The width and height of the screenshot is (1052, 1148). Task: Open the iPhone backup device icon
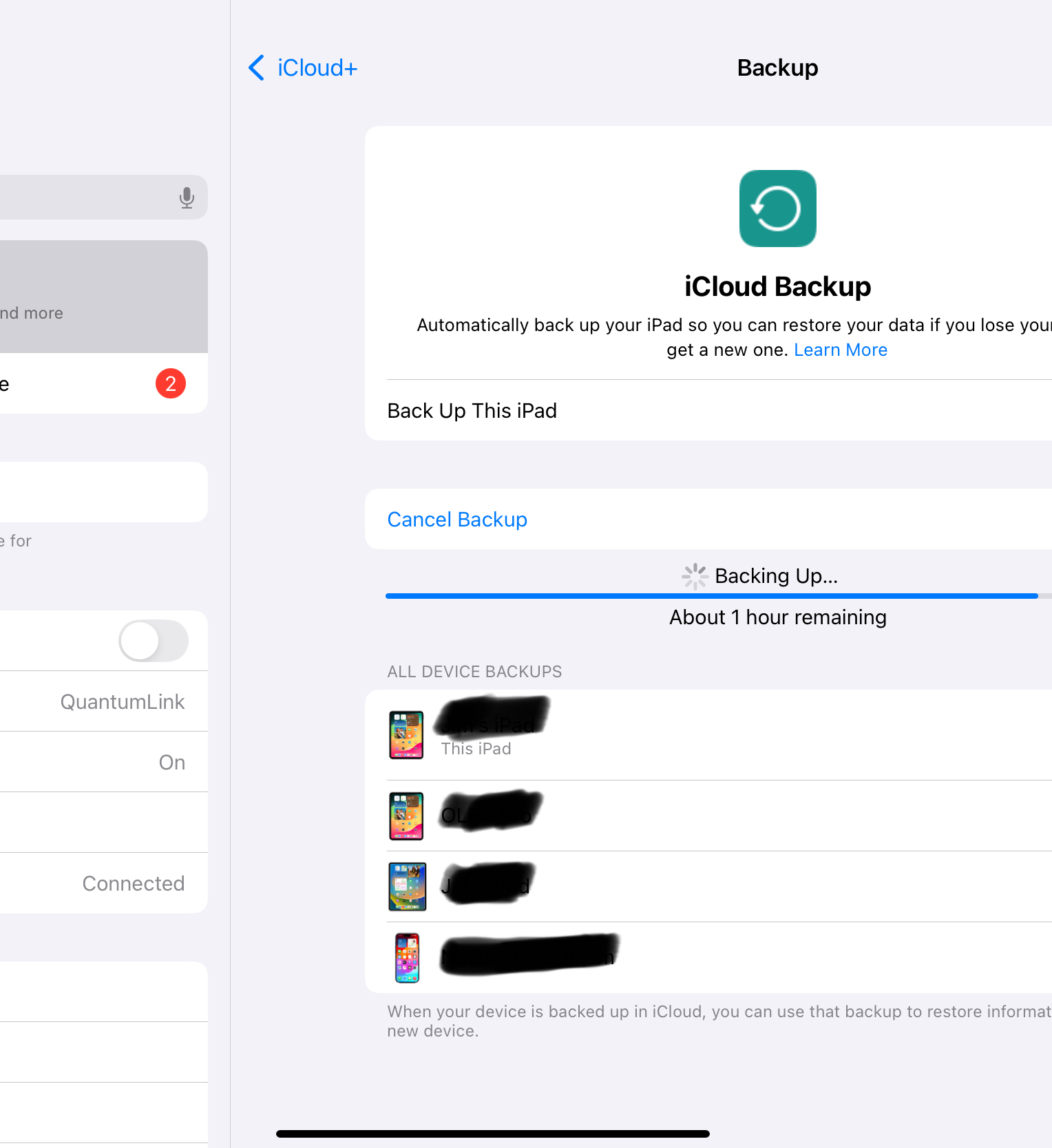407,958
